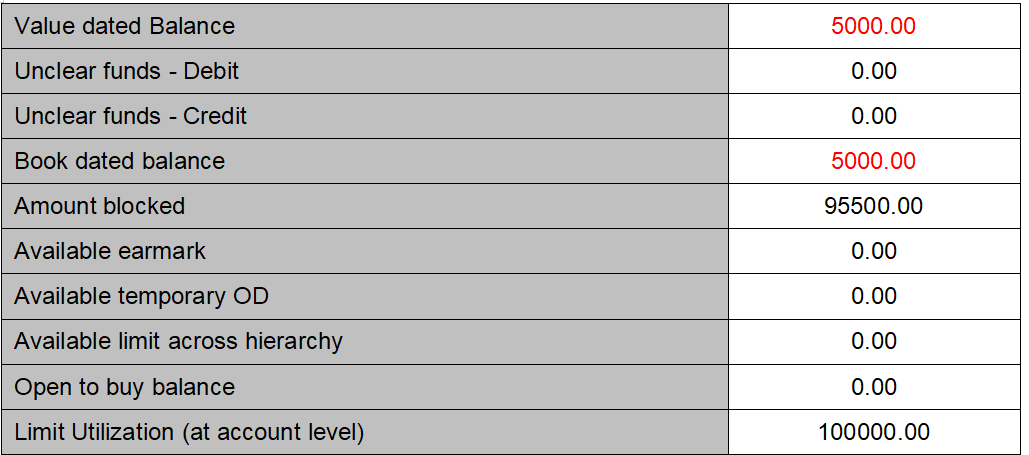Click the "Value dated Balance" label cell

click(x=125, y=26)
